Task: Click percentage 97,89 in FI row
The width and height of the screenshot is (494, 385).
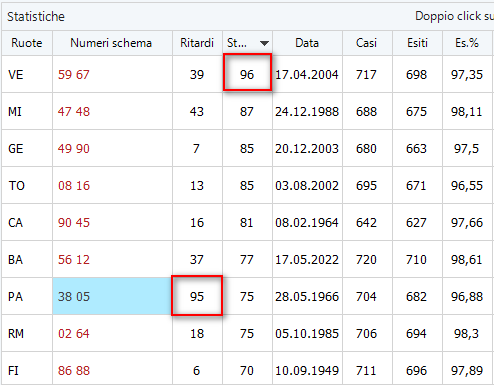Action: [x=467, y=370]
